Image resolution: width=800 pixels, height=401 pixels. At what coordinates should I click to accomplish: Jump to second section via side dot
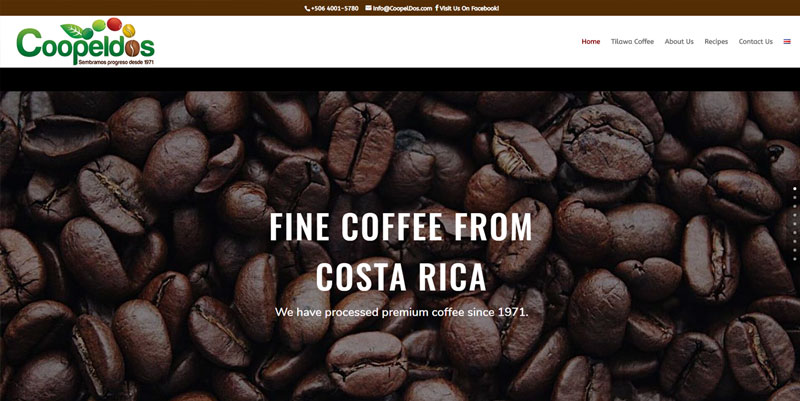[x=795, y=197]
